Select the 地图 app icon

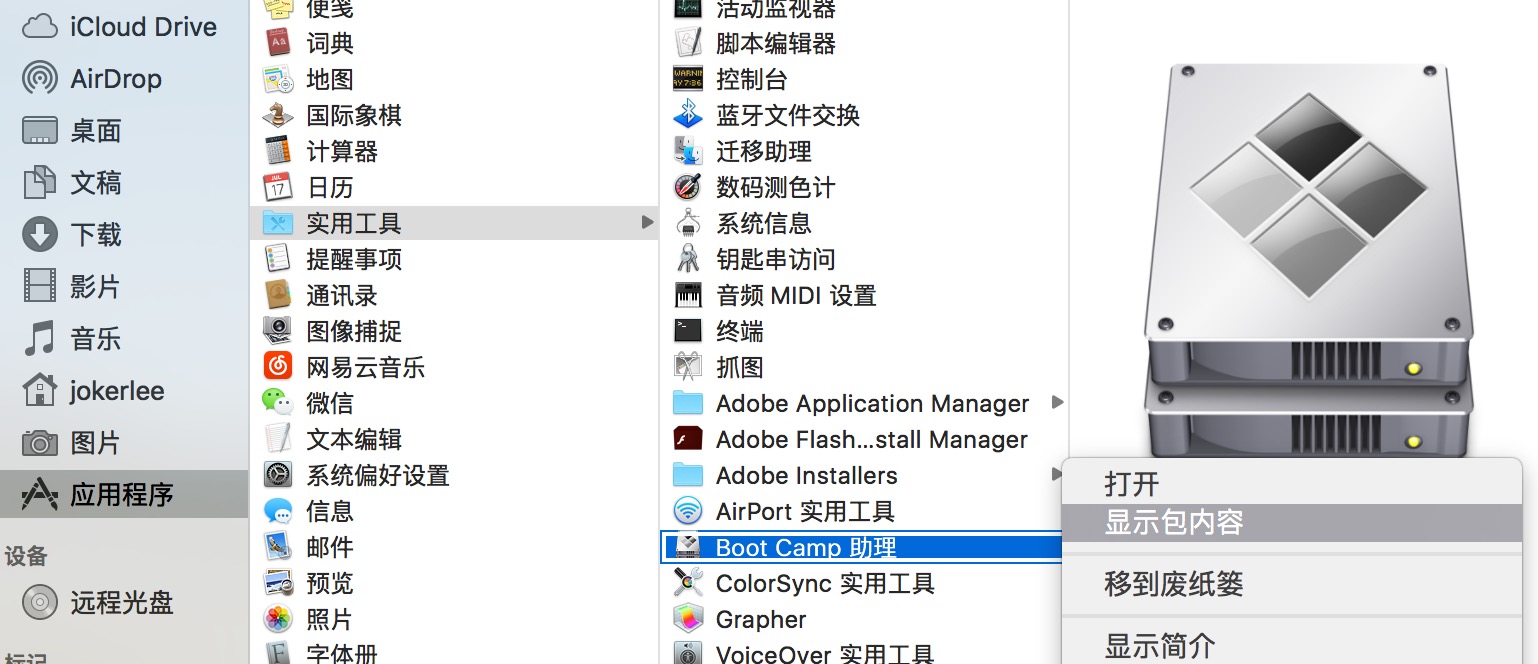(277, 79)
